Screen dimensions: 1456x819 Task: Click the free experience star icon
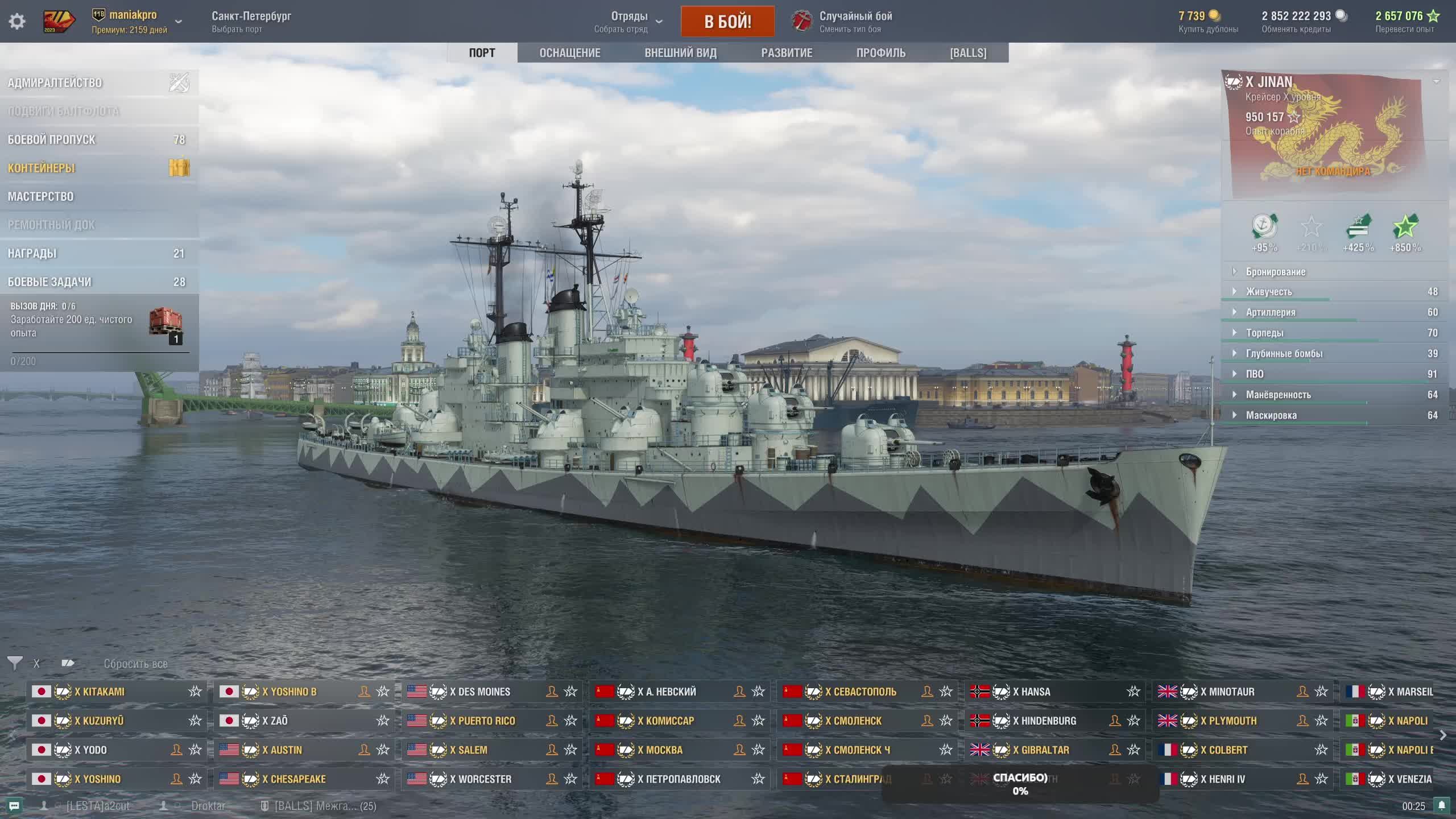[x=1433, y=16]
